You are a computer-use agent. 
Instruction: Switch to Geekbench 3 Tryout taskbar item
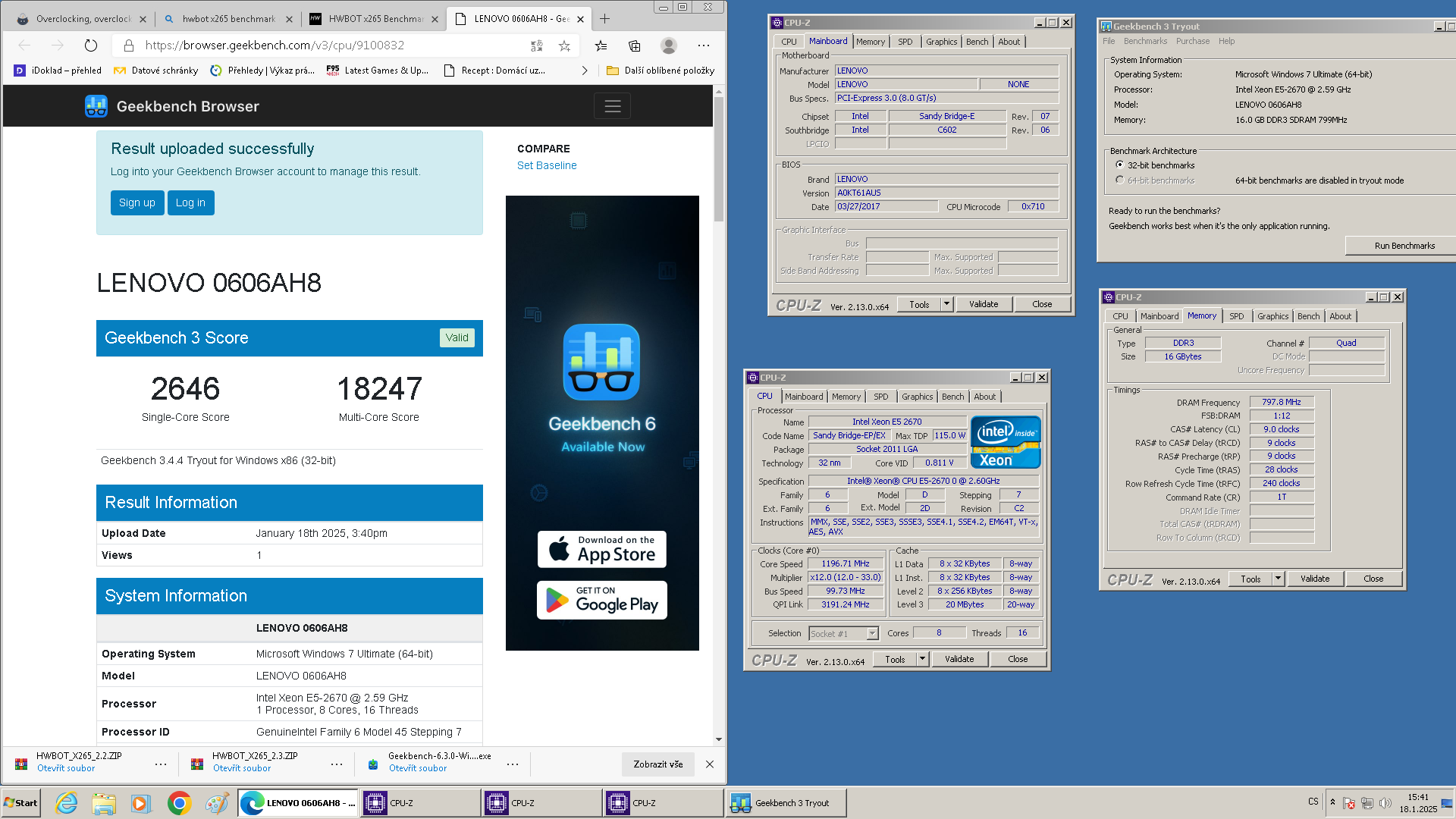(x=786, y=803)
